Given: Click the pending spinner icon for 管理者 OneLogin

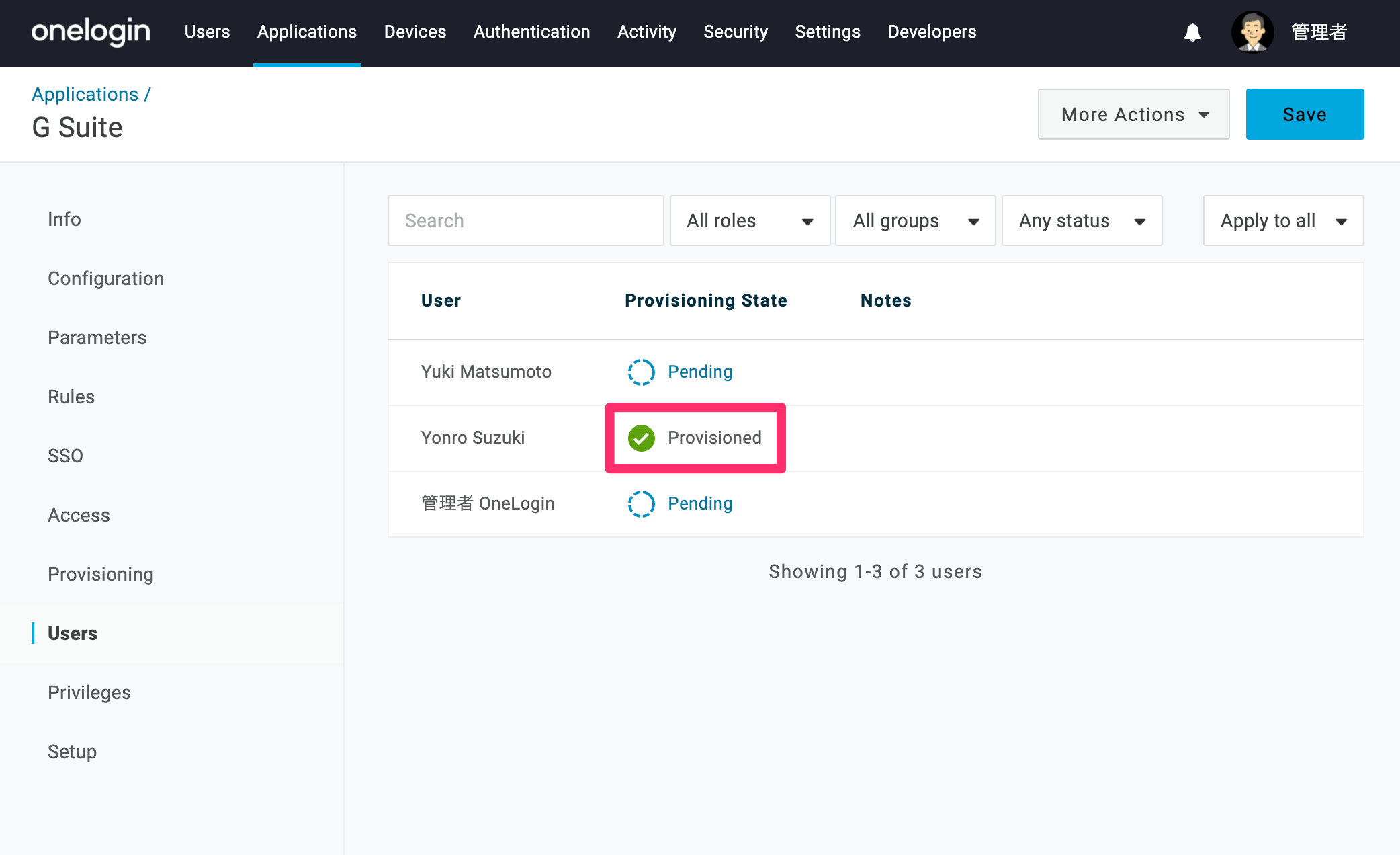Looking at the screenshot, I should point(641,503).
